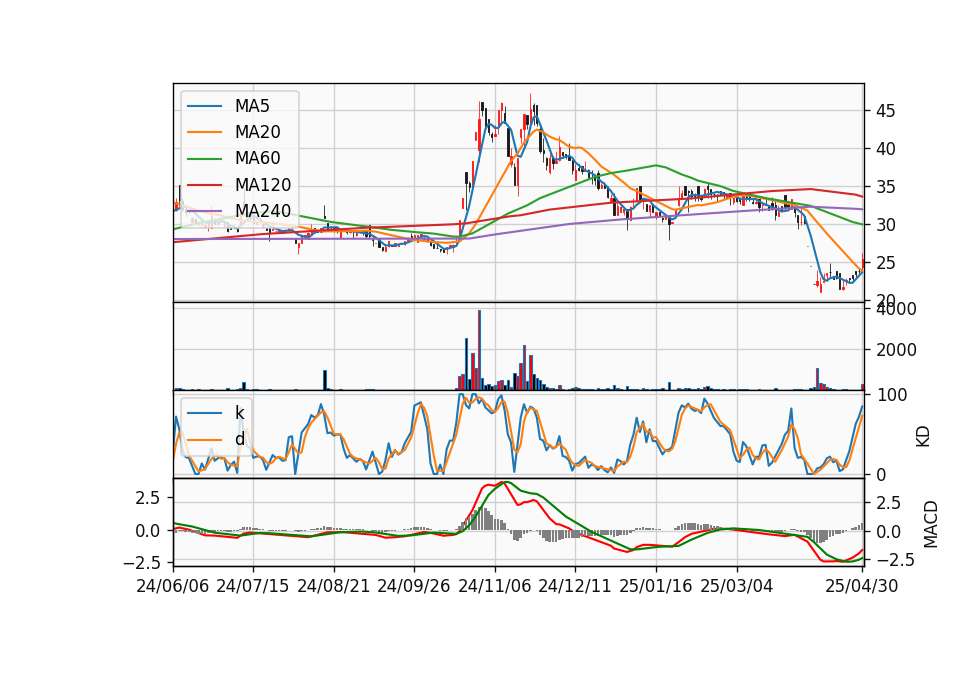Viewport: 960px width, 690px height.
Task: Click the 40 price axis label
Action: click(x=885, y=149)
